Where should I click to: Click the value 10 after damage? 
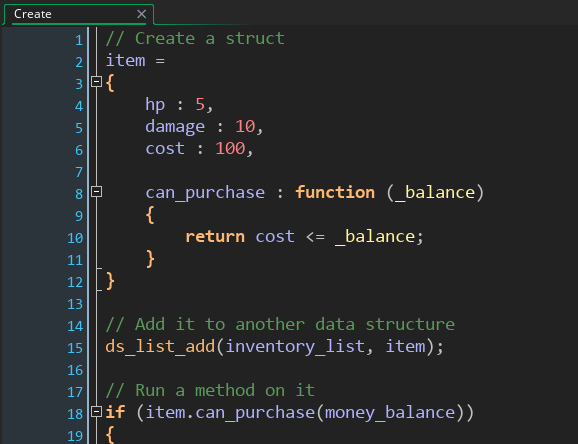tap(245, 126)
